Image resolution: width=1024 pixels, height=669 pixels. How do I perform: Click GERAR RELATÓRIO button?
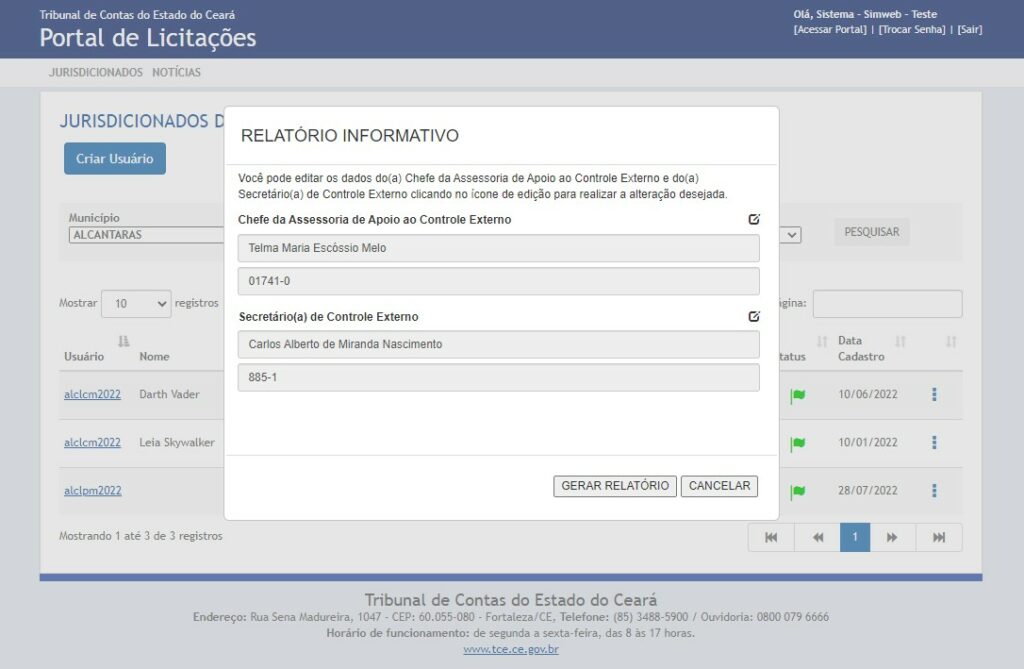tap(614, 486)
